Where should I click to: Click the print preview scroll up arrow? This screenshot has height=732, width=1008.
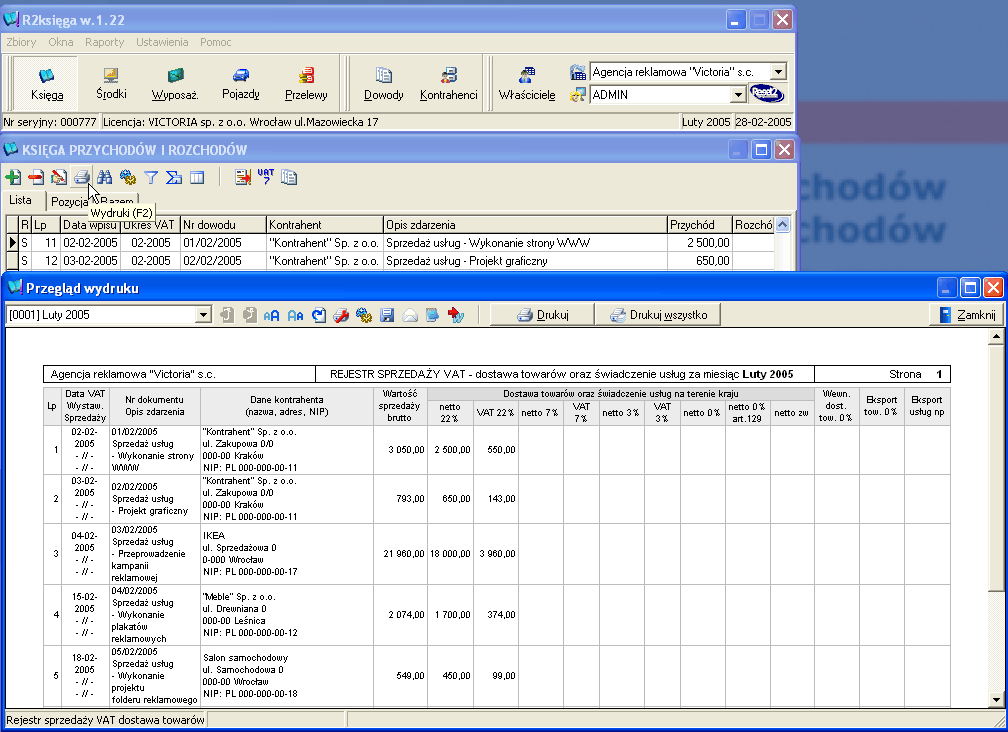click(996, 336)
